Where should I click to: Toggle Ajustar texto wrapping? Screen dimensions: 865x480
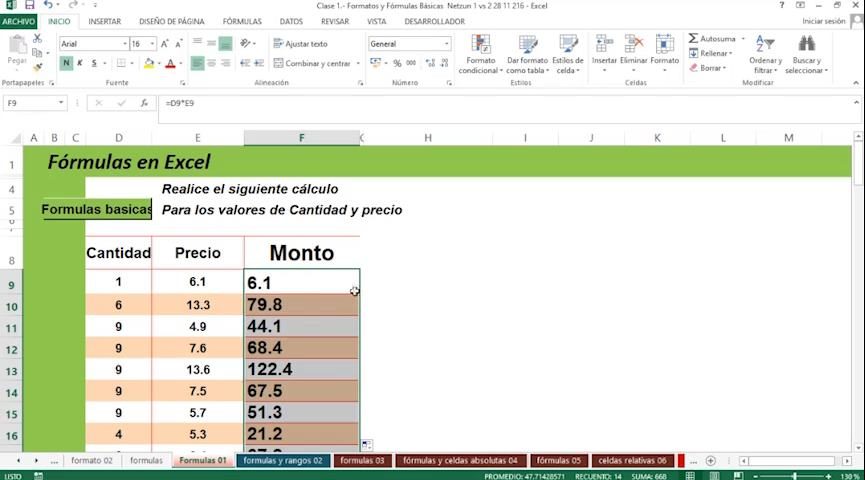pyautogui.click(x=301, y=44)
